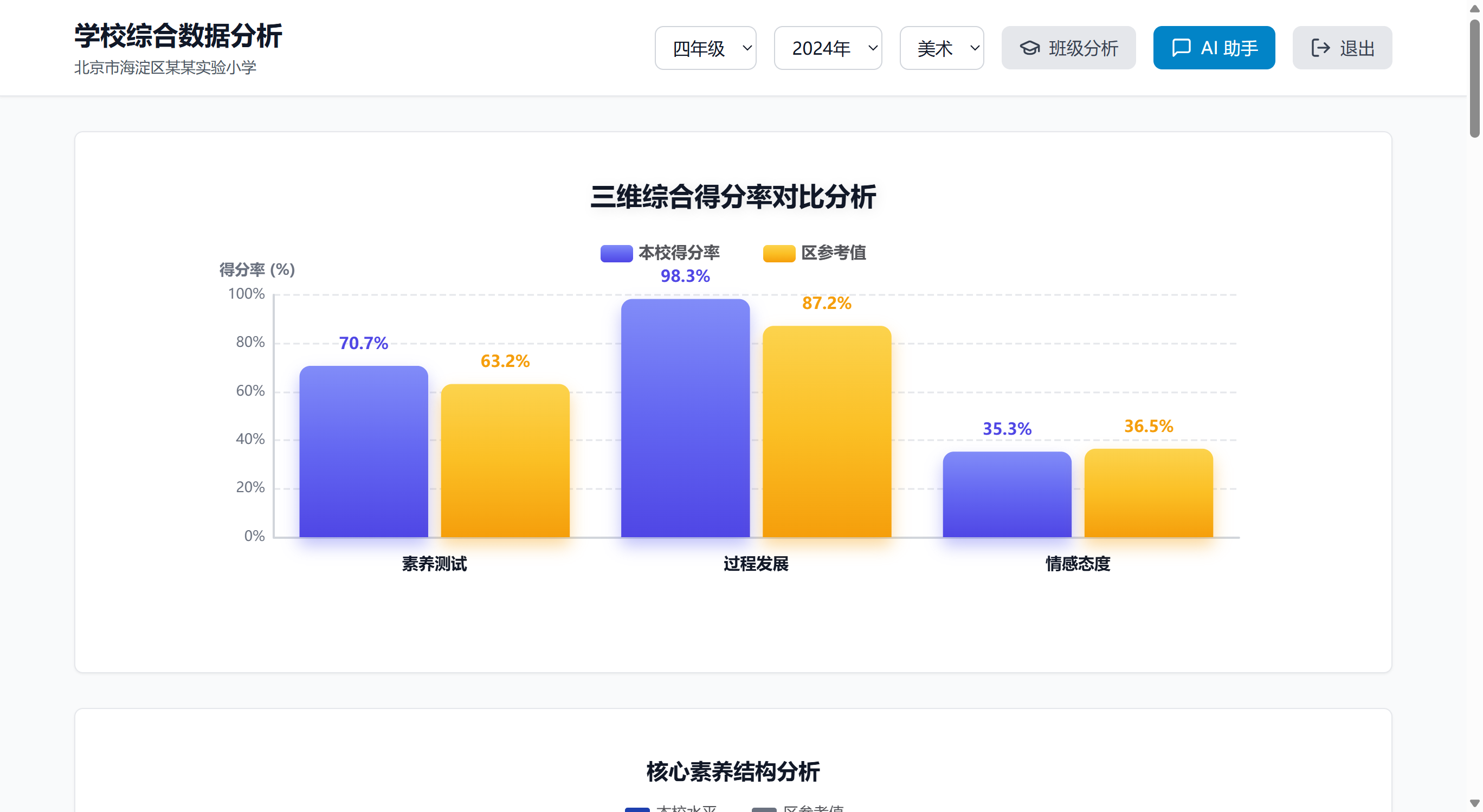This screenshot has height=812, width=1483.
Task: Click the 36.5% value label
Action: [x=1149, y=426]
